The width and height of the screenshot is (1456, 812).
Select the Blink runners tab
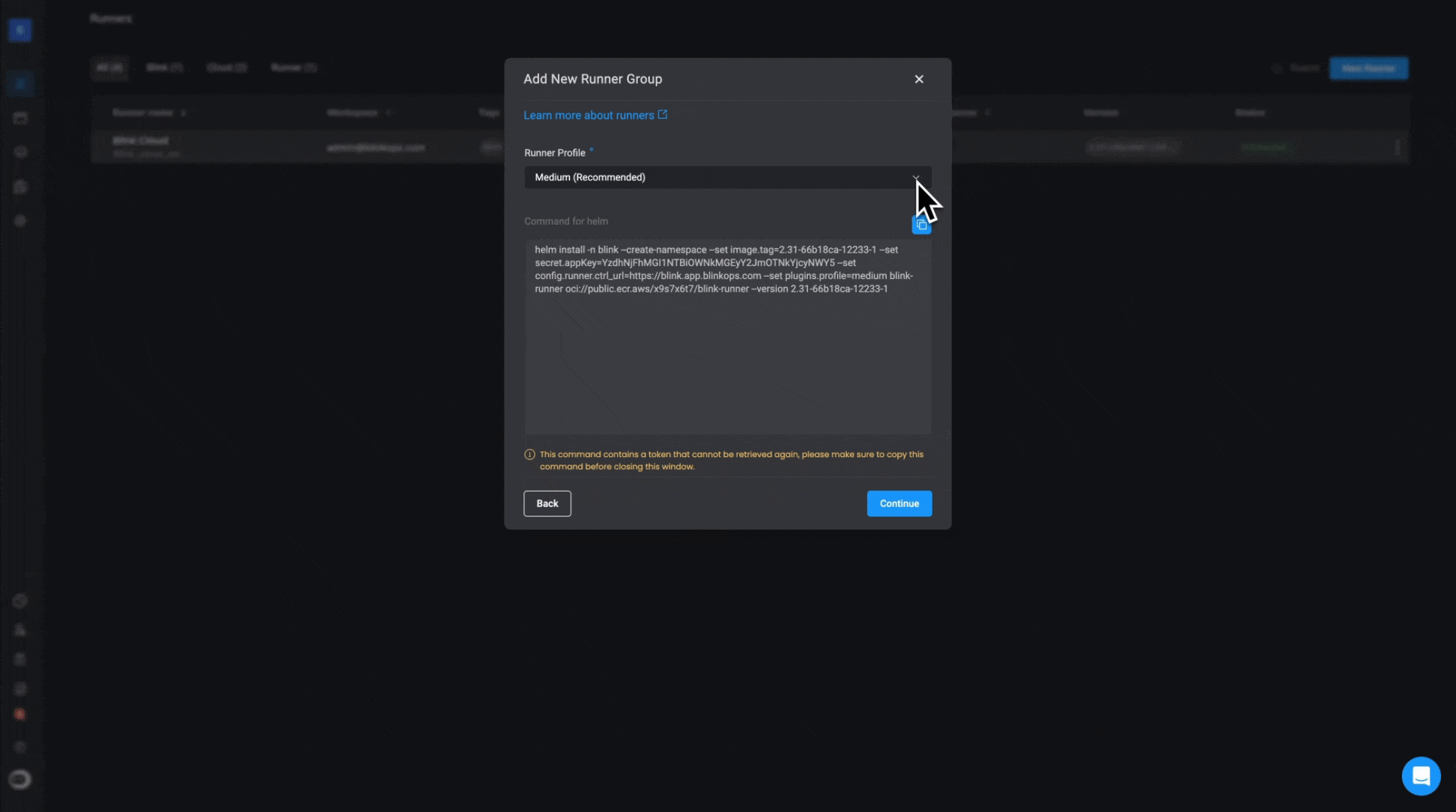[x=164, y=68]
